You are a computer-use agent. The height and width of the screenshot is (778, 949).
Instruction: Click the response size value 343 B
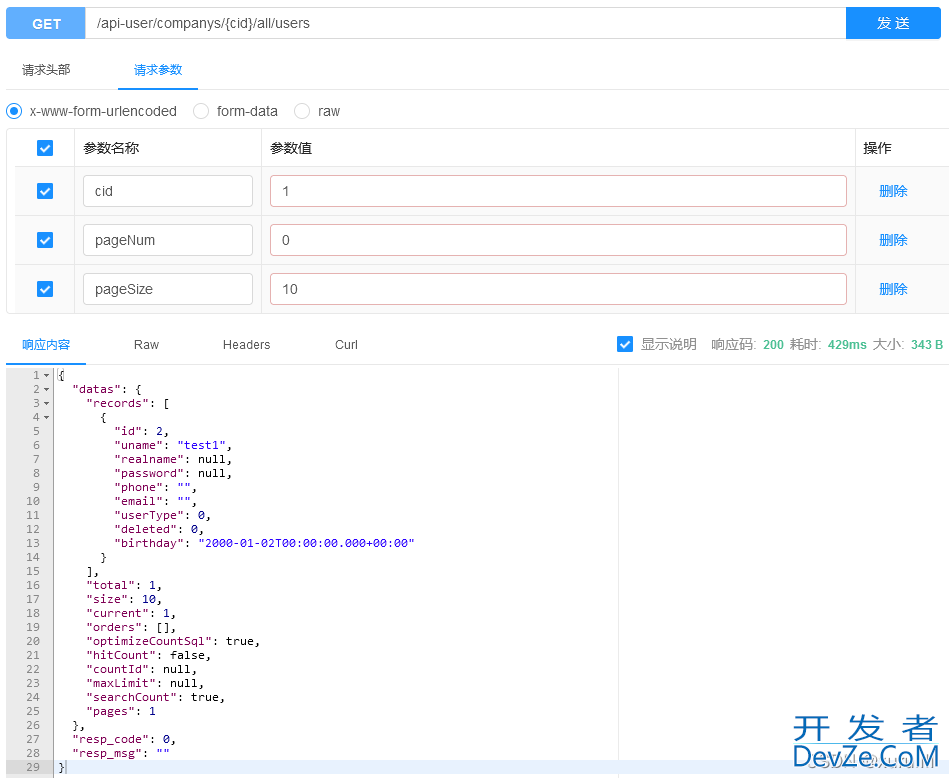point(927,344)
